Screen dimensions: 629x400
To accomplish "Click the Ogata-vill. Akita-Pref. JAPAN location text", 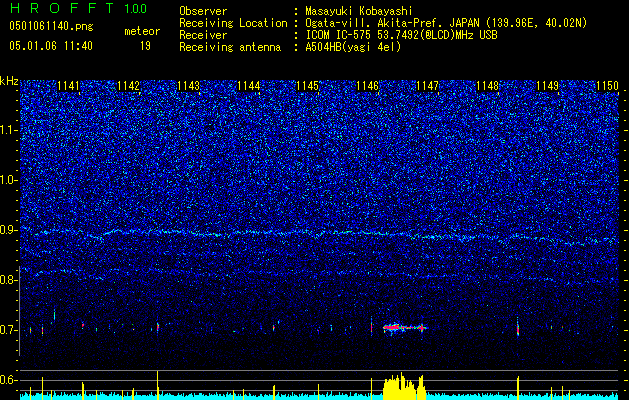I will coord(446,23).
